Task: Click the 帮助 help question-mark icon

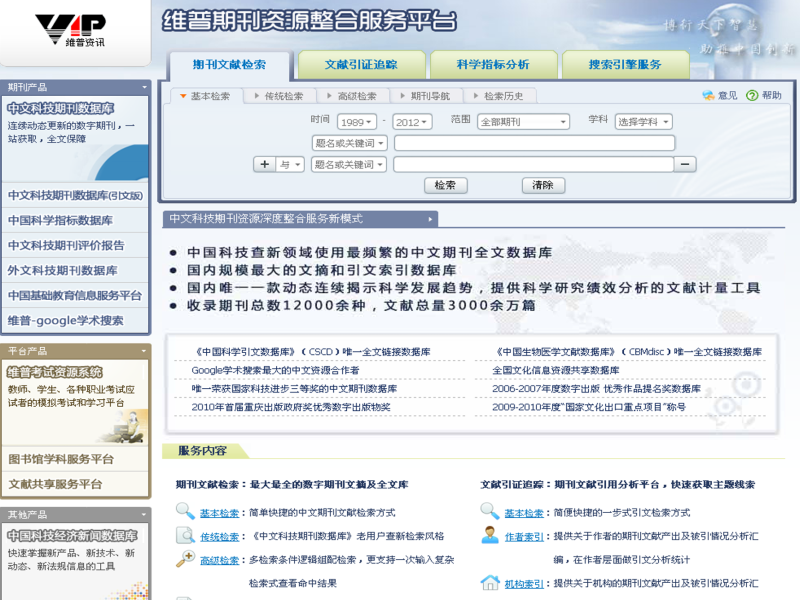Action: (752, 95)
